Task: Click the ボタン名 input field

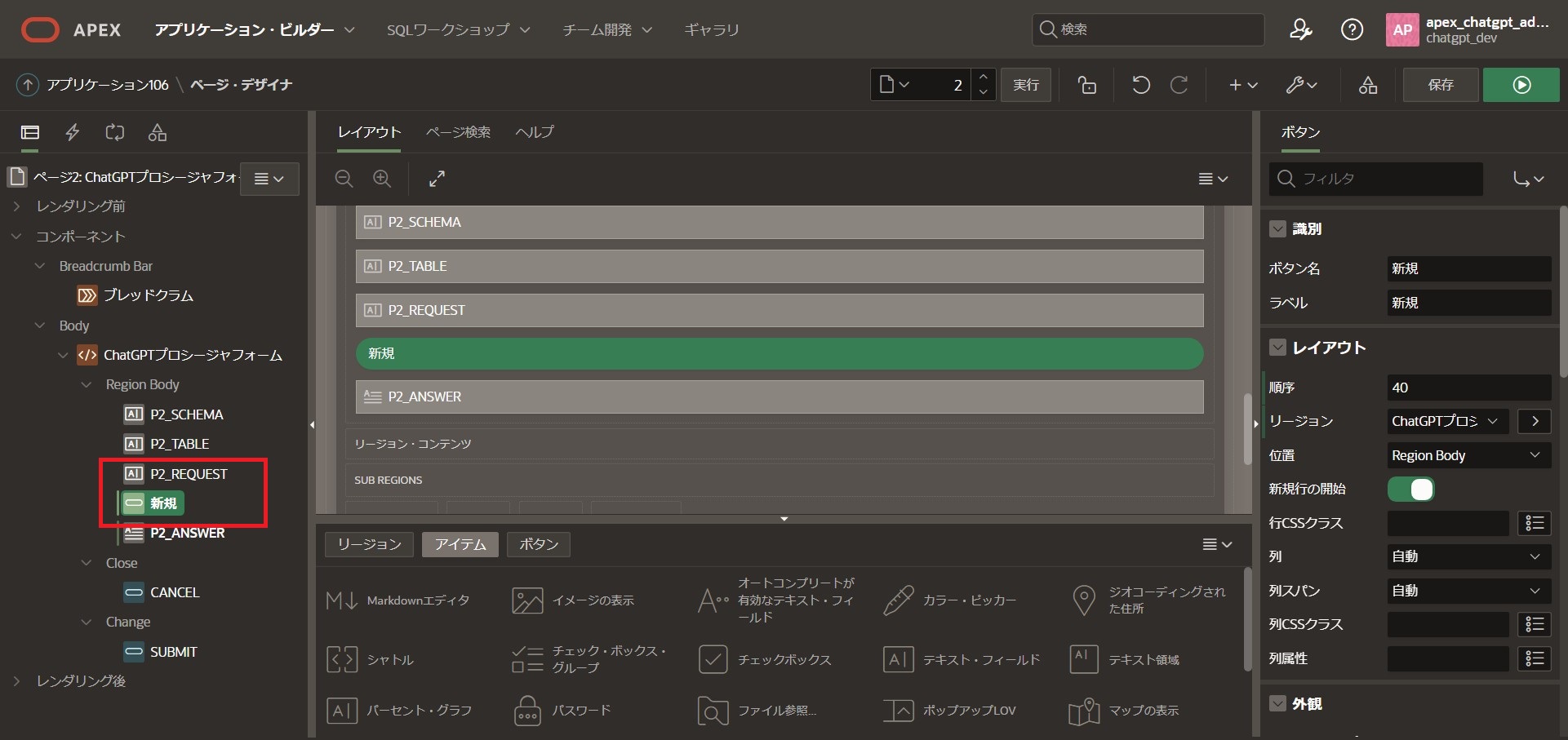Action: pos(1469,268)
